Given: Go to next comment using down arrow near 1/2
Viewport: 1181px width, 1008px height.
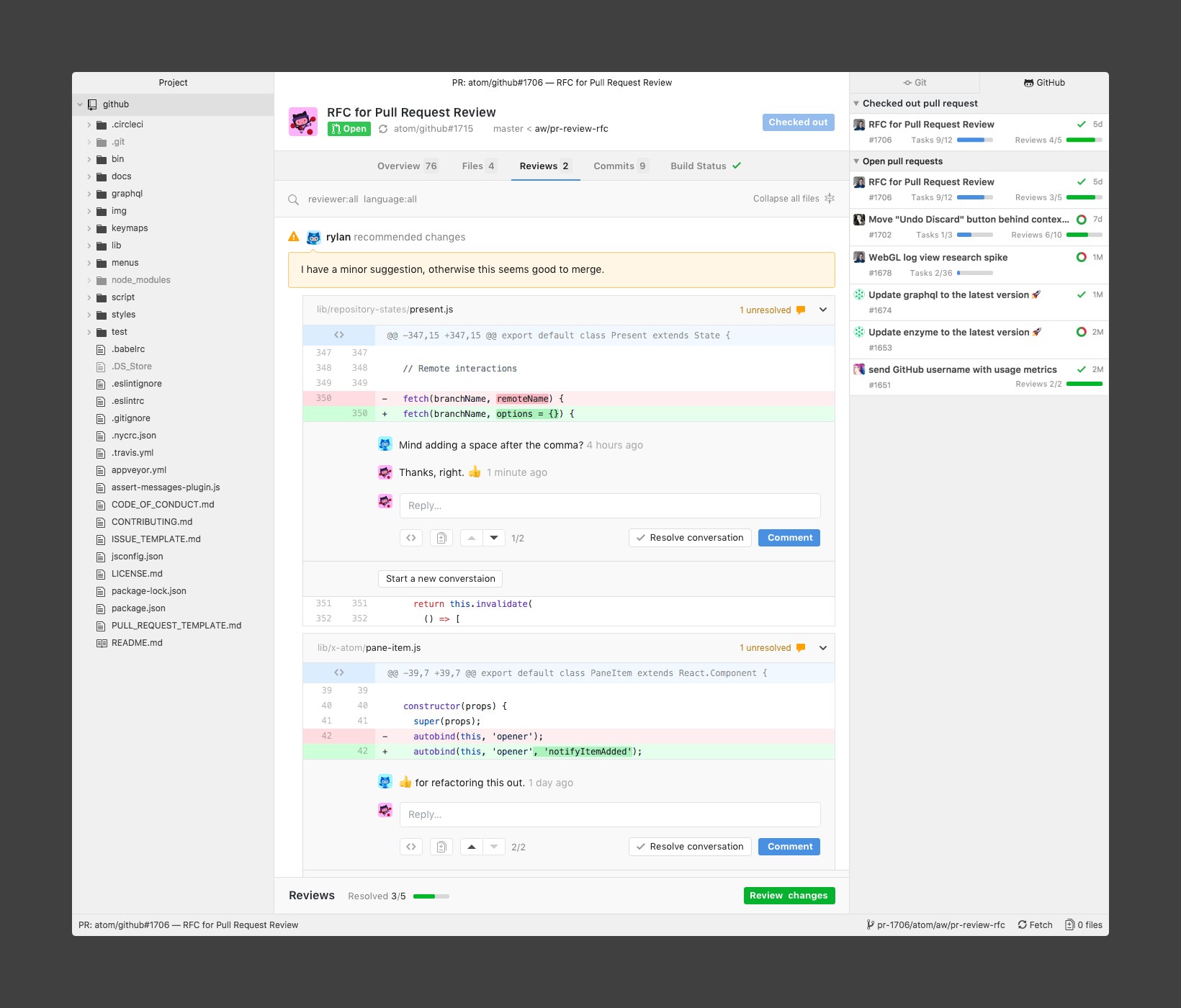Looking at the screenshot, I should [494, 538].
